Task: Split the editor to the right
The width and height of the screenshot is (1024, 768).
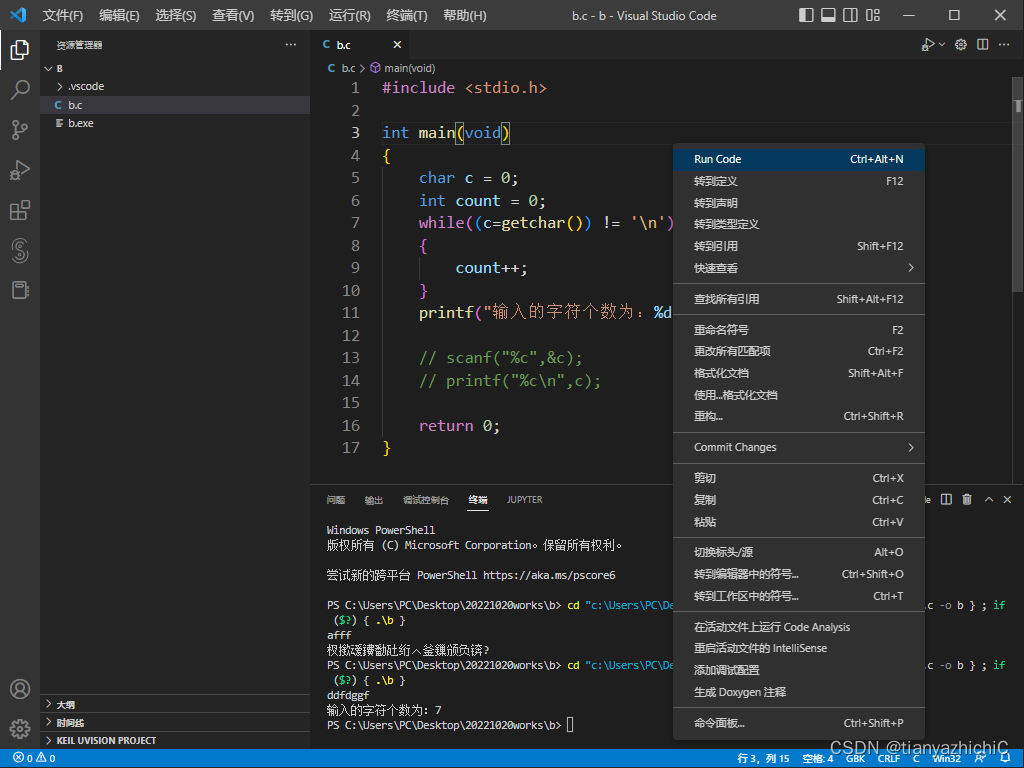Action: point(982,44)
